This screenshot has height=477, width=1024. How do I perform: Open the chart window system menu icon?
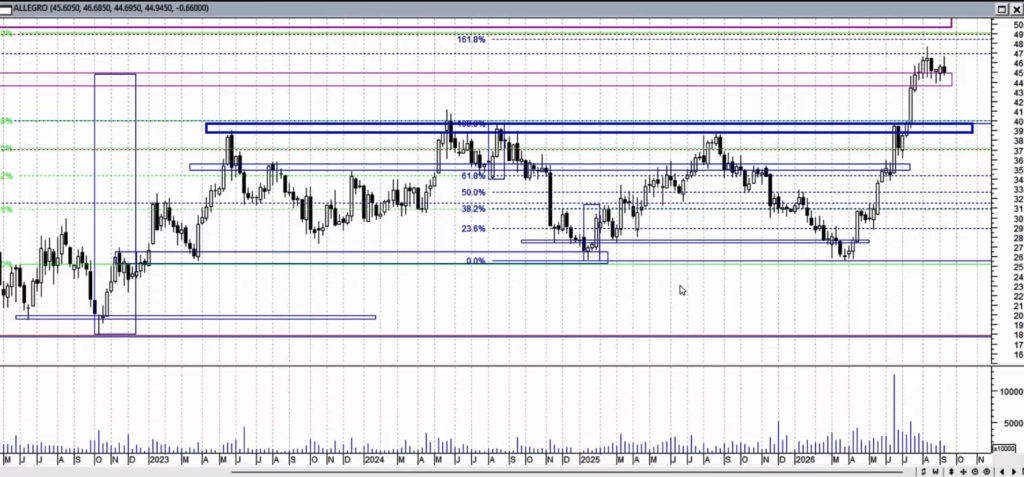click(5, 8)
